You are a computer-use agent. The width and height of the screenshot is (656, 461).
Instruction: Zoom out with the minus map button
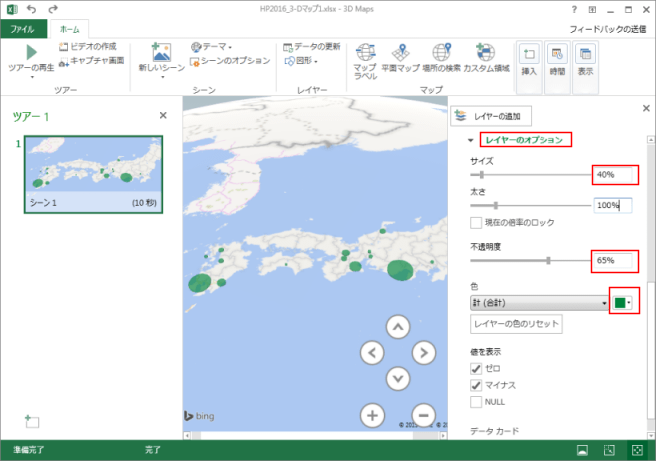pos(423,415)
